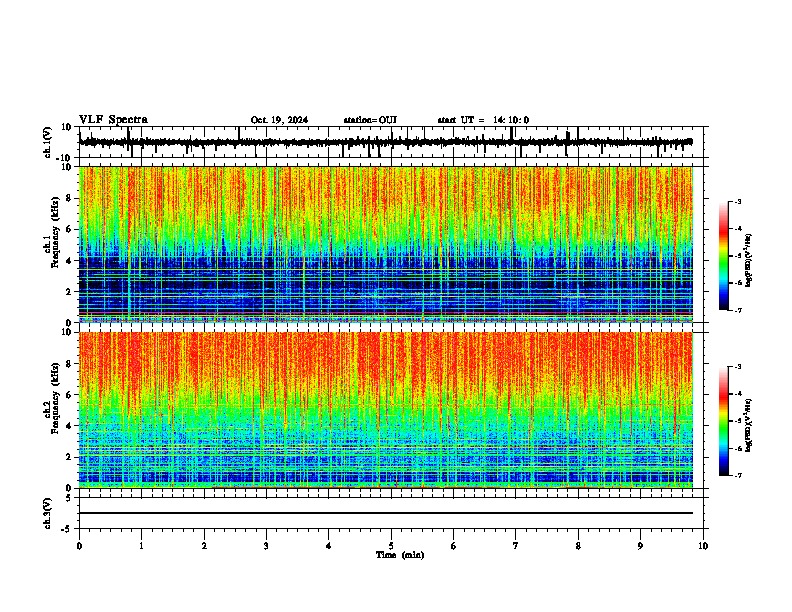This screenshot has height=612, width=792.
Task: Click time axis tick label "4"
Action: click(329, 546)
